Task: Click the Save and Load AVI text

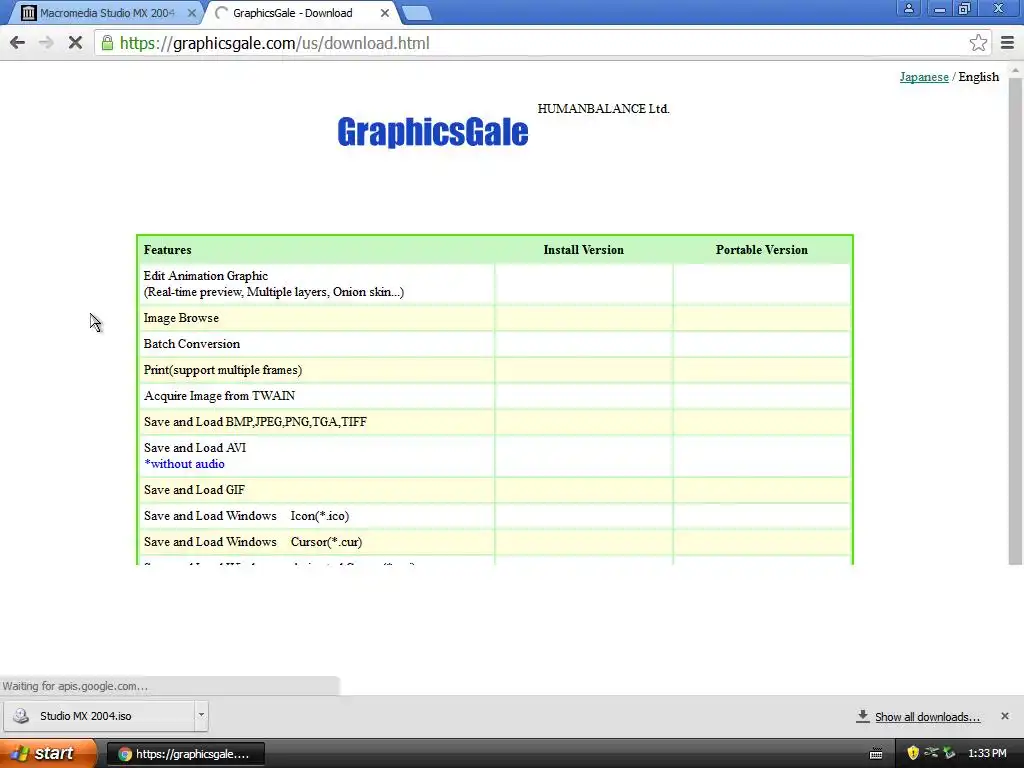Action: pyautogui.click(x=195, y=448)
